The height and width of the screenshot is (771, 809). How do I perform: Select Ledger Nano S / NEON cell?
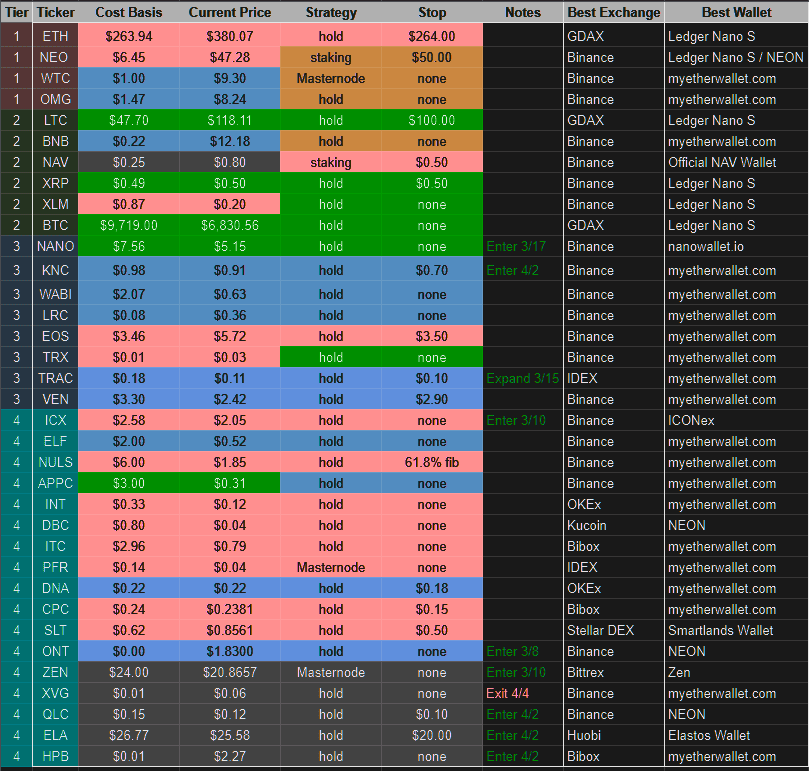pos(736,57)
